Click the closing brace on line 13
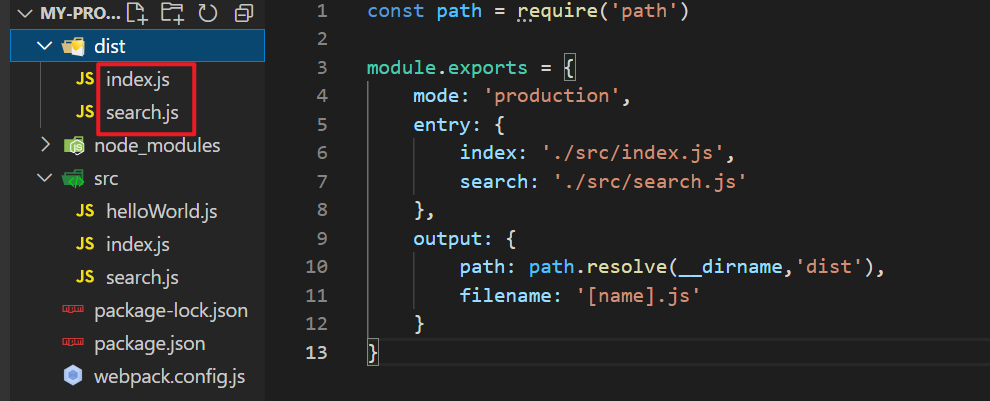This screenshot has height=401, width=990. tap(373, 352)
